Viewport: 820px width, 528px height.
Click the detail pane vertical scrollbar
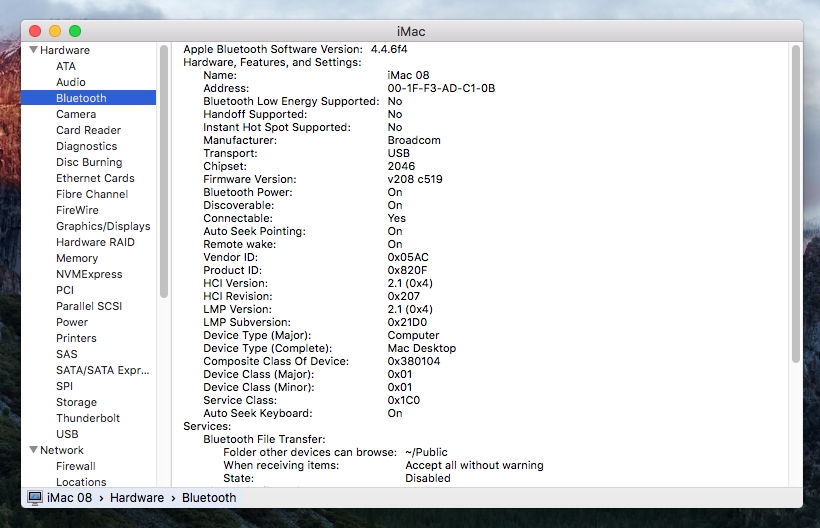(x=796, y=204)
